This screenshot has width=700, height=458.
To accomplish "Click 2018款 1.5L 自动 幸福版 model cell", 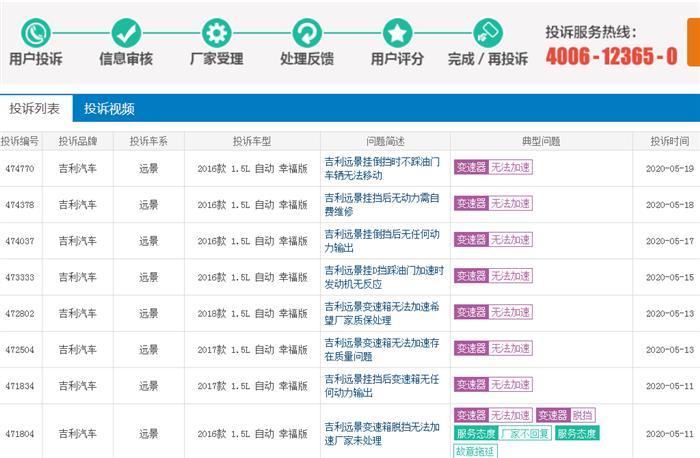I will [x=253, y=313].
